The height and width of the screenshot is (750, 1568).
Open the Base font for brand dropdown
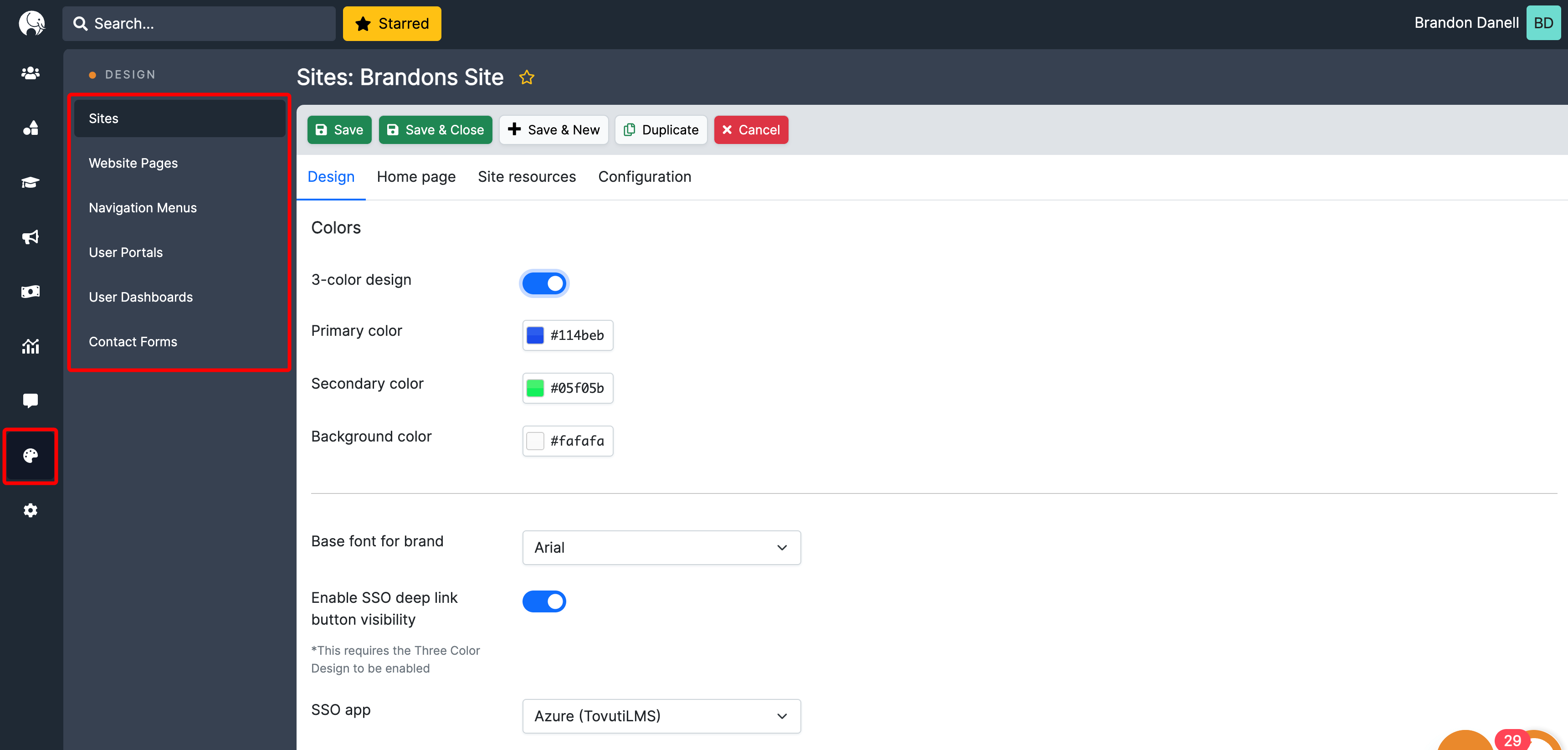pos(661,547)
